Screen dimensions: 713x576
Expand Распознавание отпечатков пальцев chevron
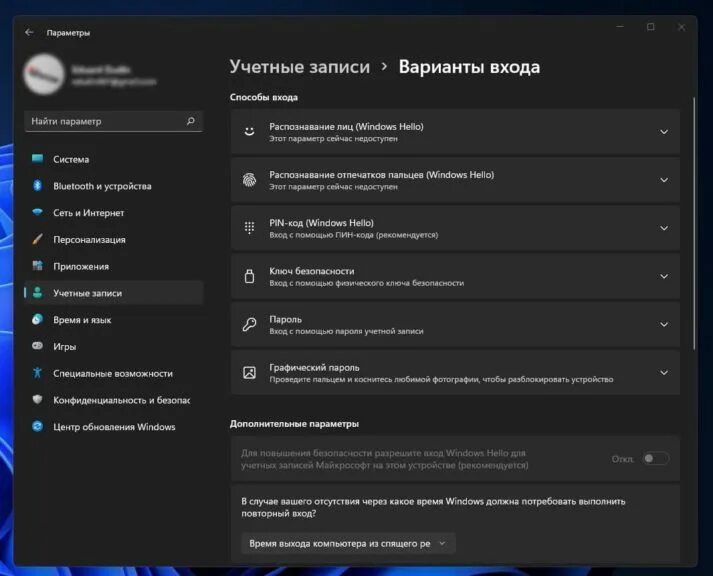tap(664, 180)
